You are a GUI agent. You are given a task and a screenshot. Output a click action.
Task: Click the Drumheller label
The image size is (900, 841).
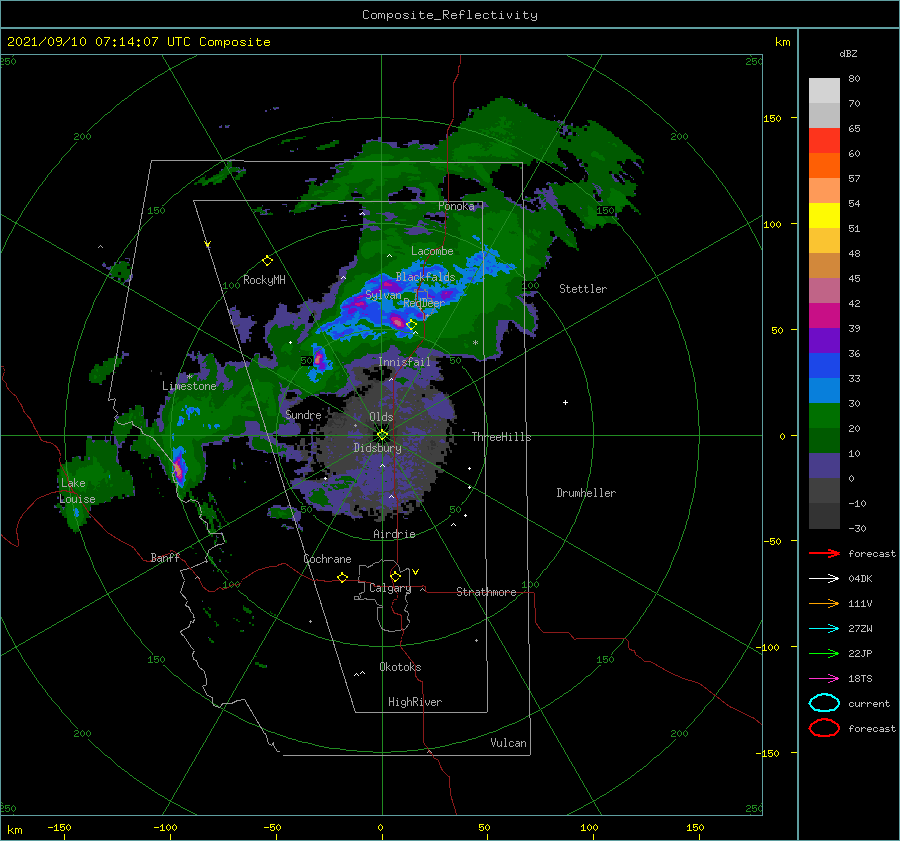coord(586,493)
